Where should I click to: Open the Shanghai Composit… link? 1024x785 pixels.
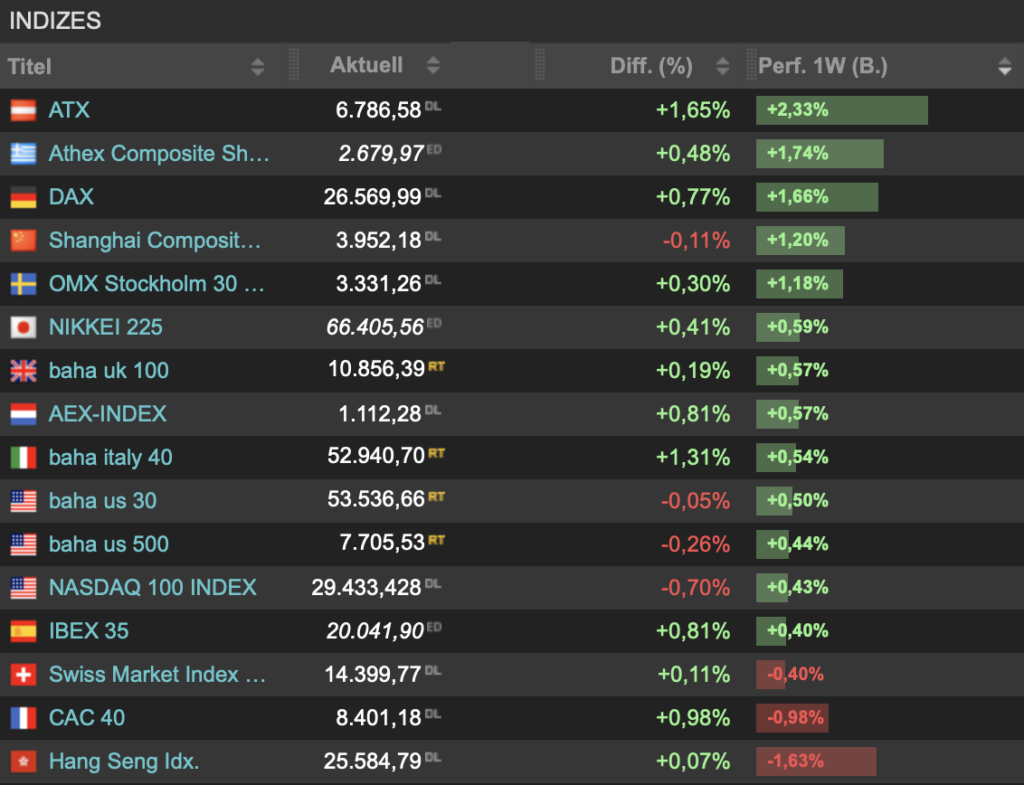click(155, 240)
